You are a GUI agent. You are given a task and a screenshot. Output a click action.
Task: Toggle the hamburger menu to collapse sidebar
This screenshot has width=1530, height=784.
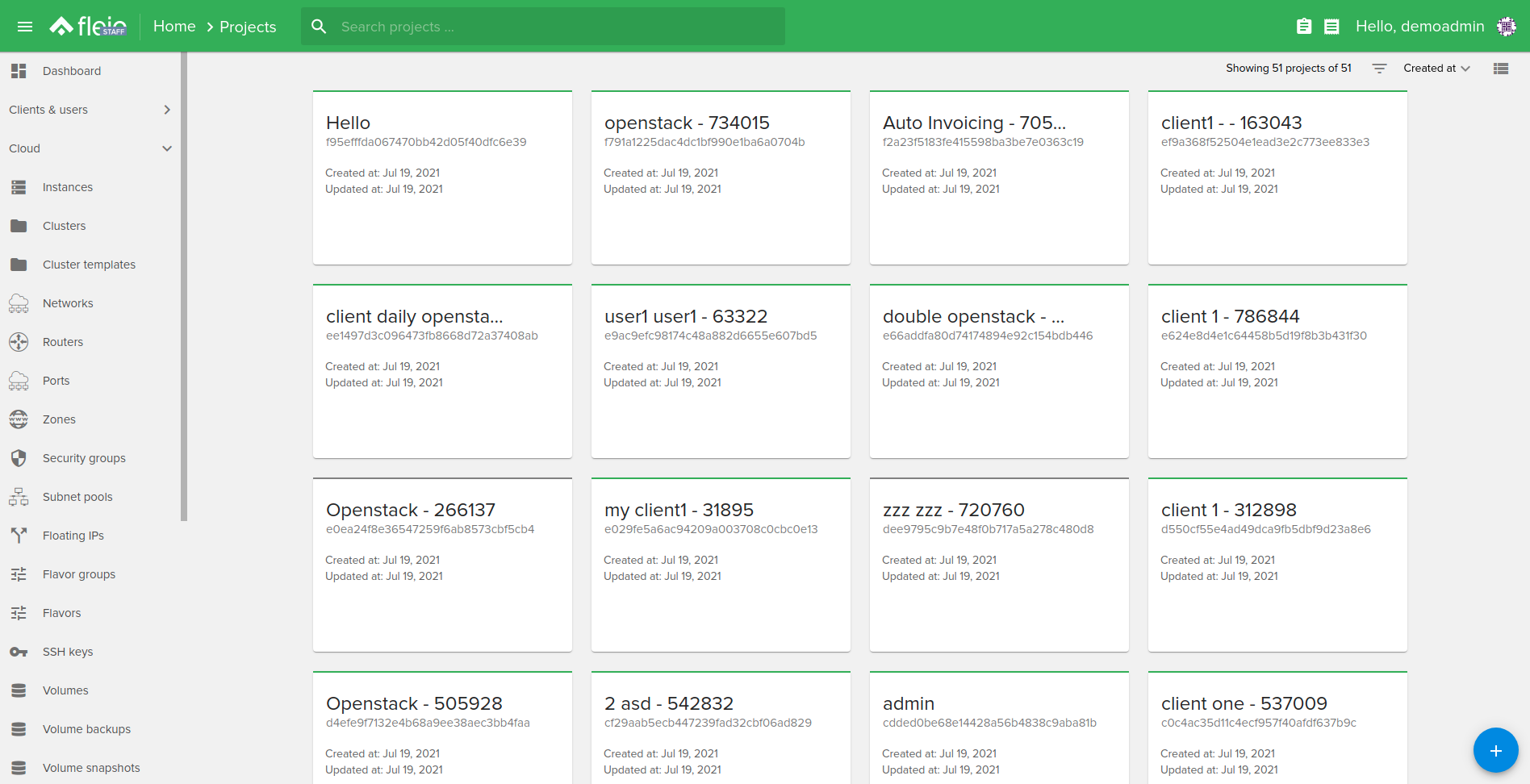tap(24, 26)
